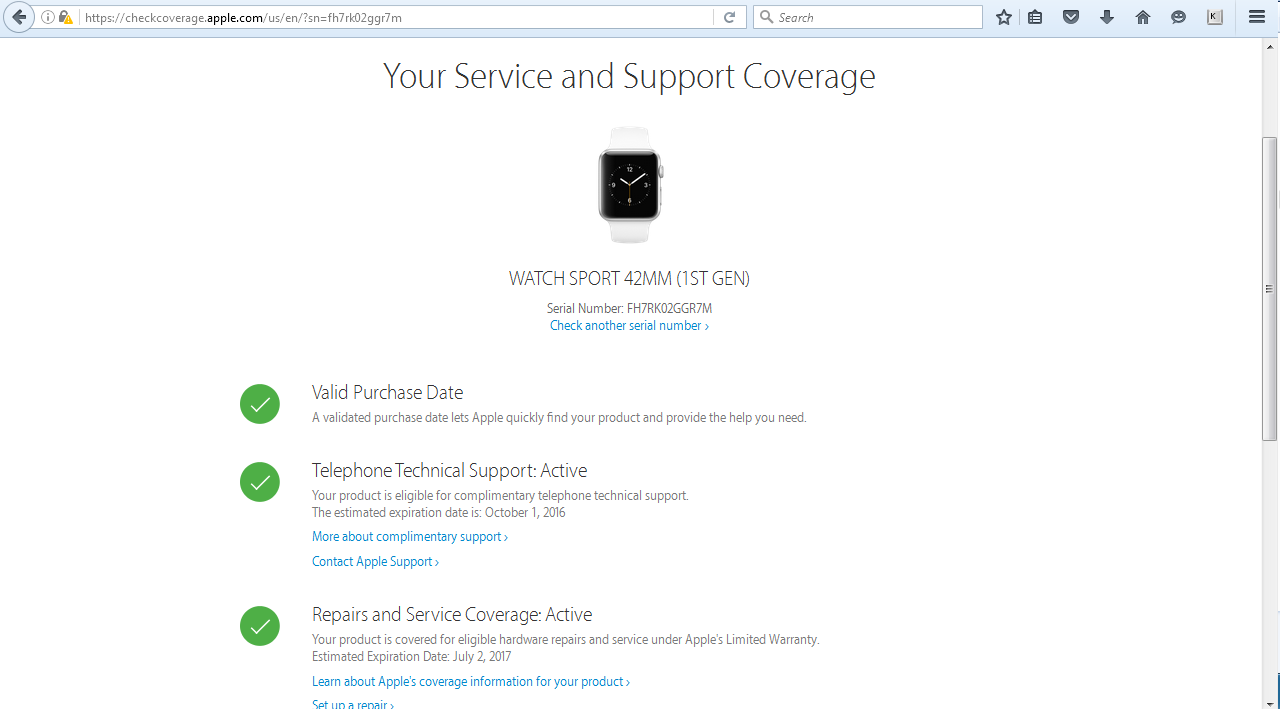Click the validated purchase date description text

click(x=559, y=418)
